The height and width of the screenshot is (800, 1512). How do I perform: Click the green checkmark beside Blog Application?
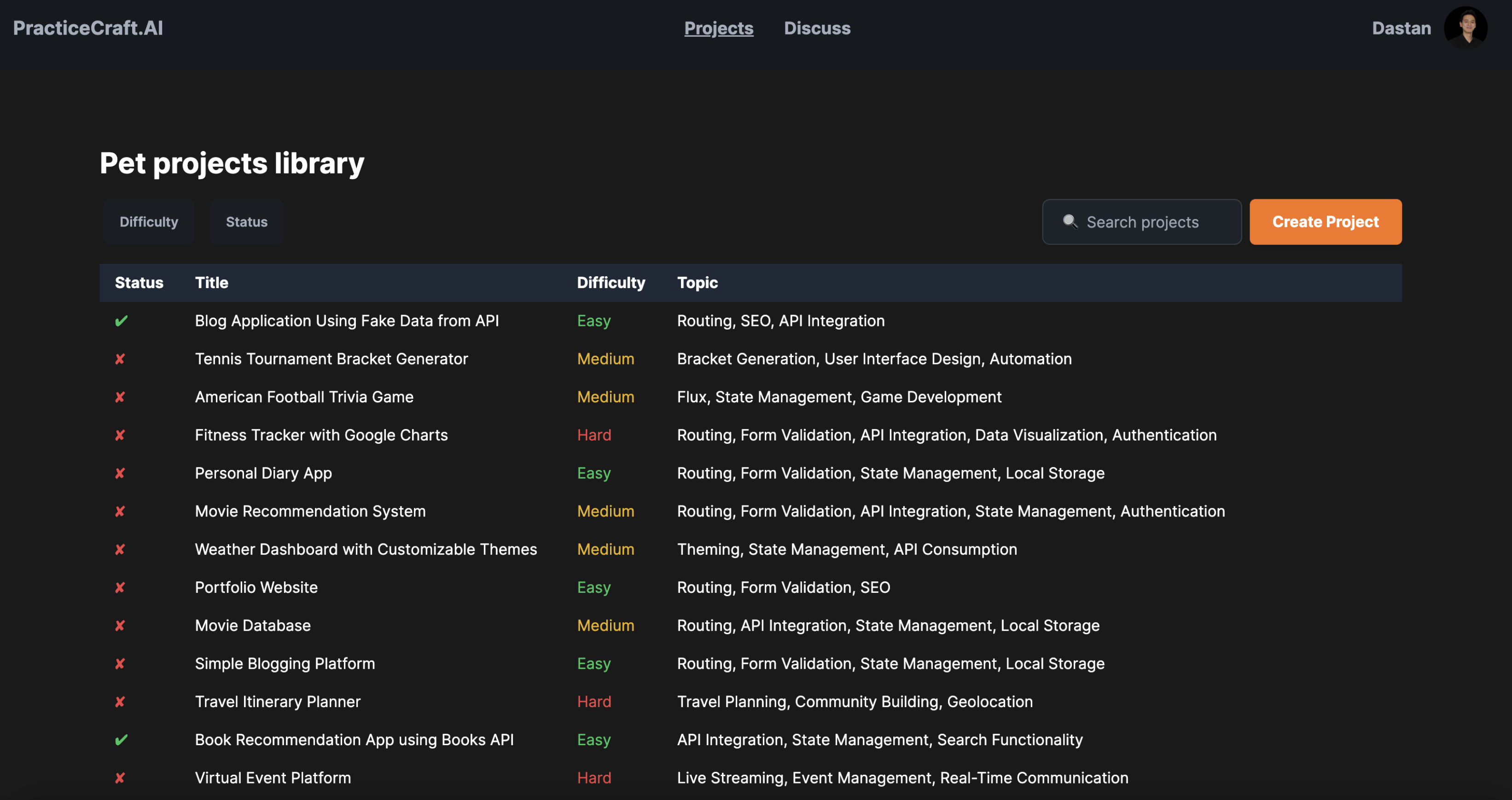(121, 321)
